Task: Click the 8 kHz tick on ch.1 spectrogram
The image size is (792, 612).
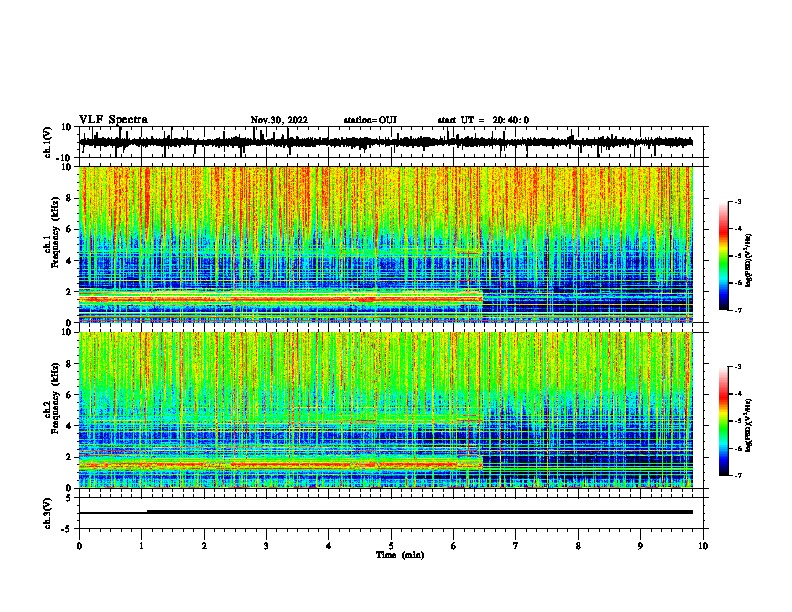Action: (69, 198)
